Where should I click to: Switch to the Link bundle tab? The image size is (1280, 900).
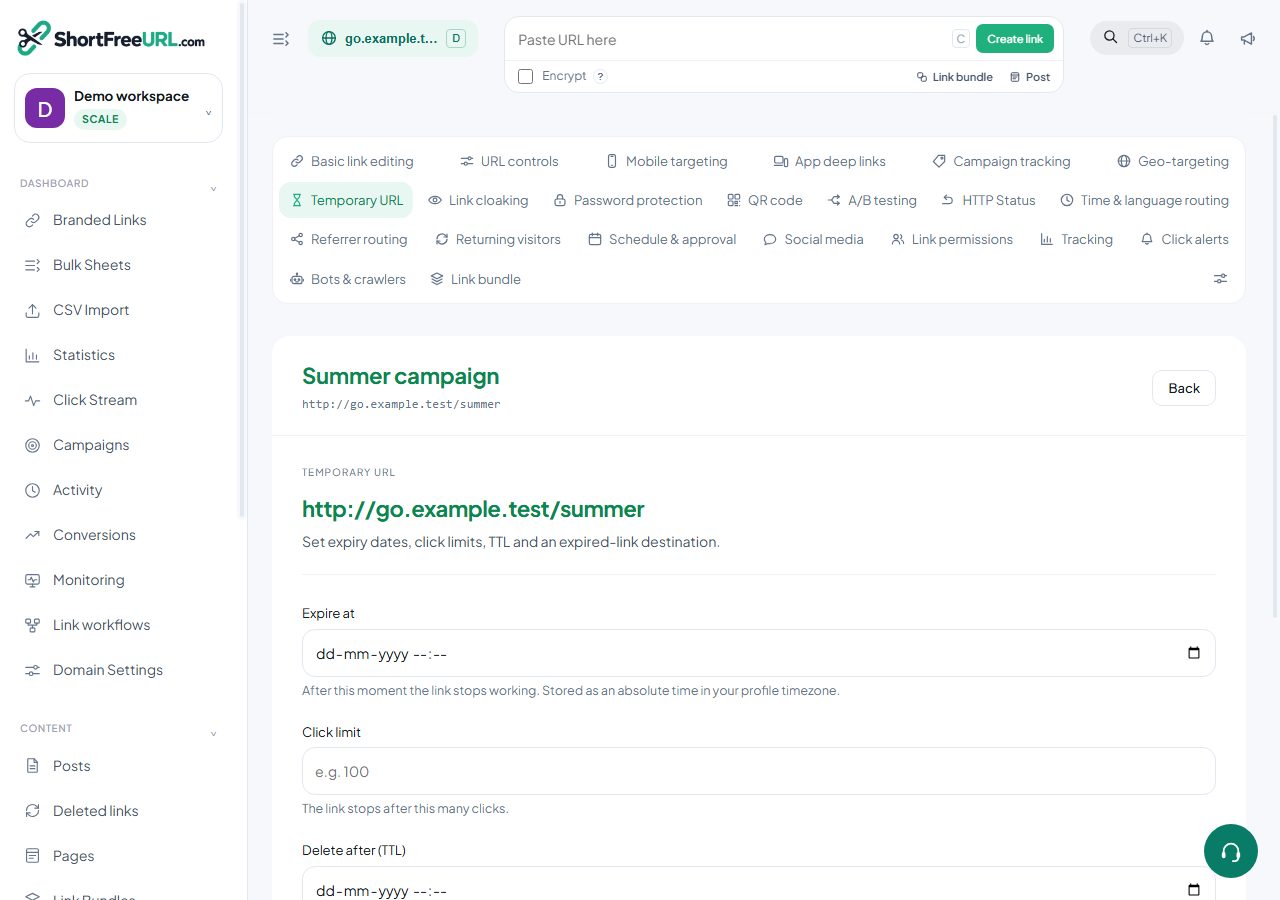click(475, 279)
